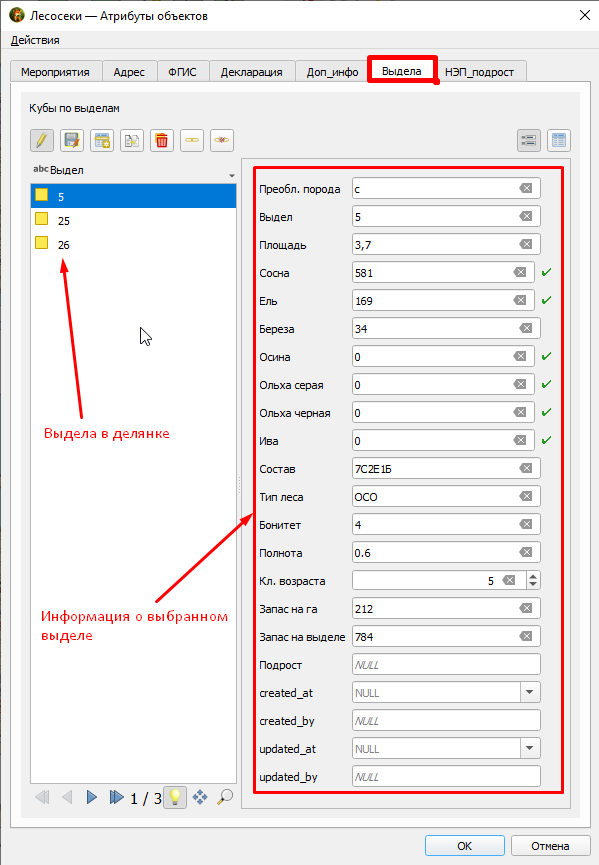Open the created_at date dropdown

point(530,692)
